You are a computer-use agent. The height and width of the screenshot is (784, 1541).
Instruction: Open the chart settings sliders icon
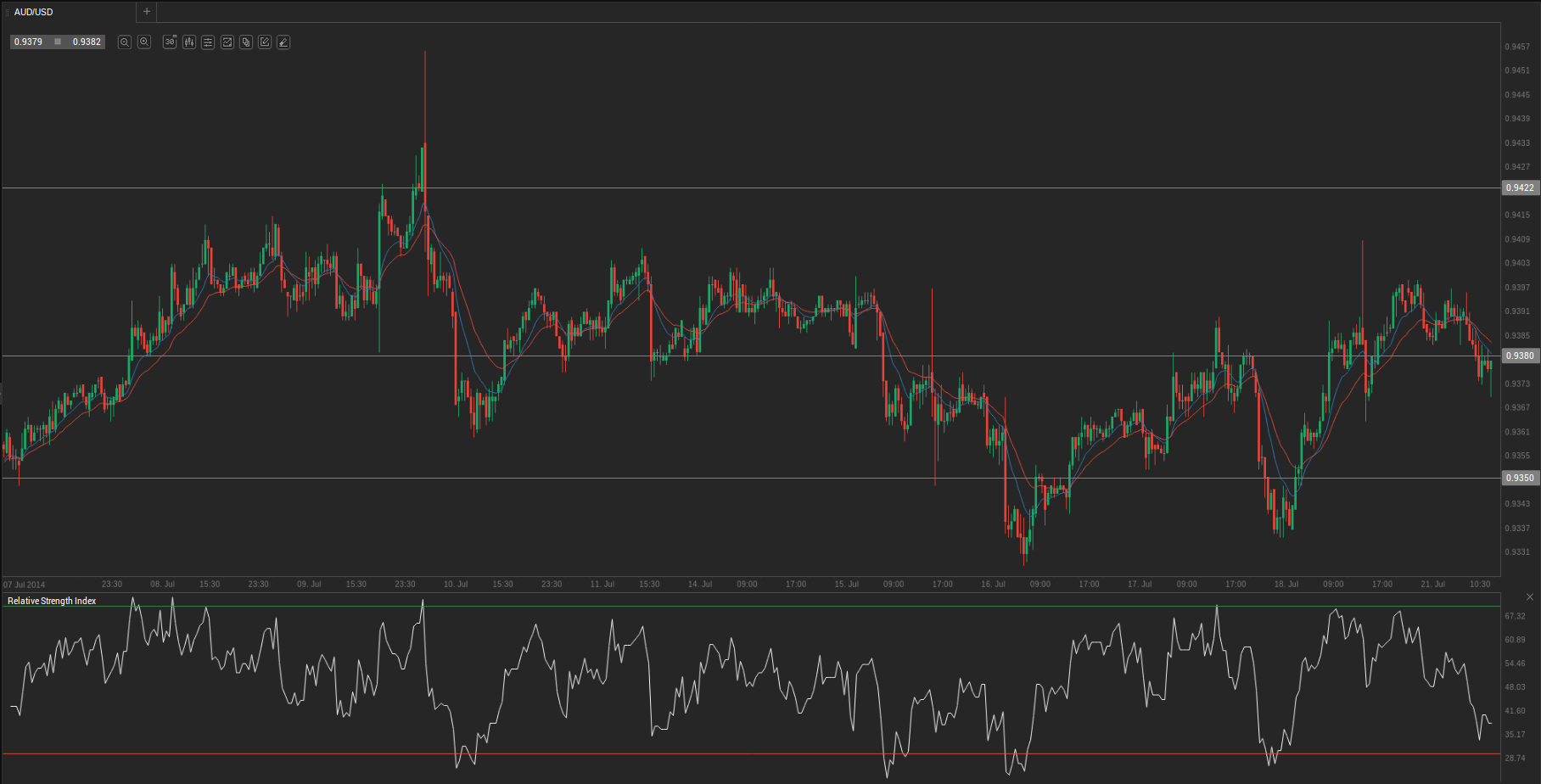point(208,42)
